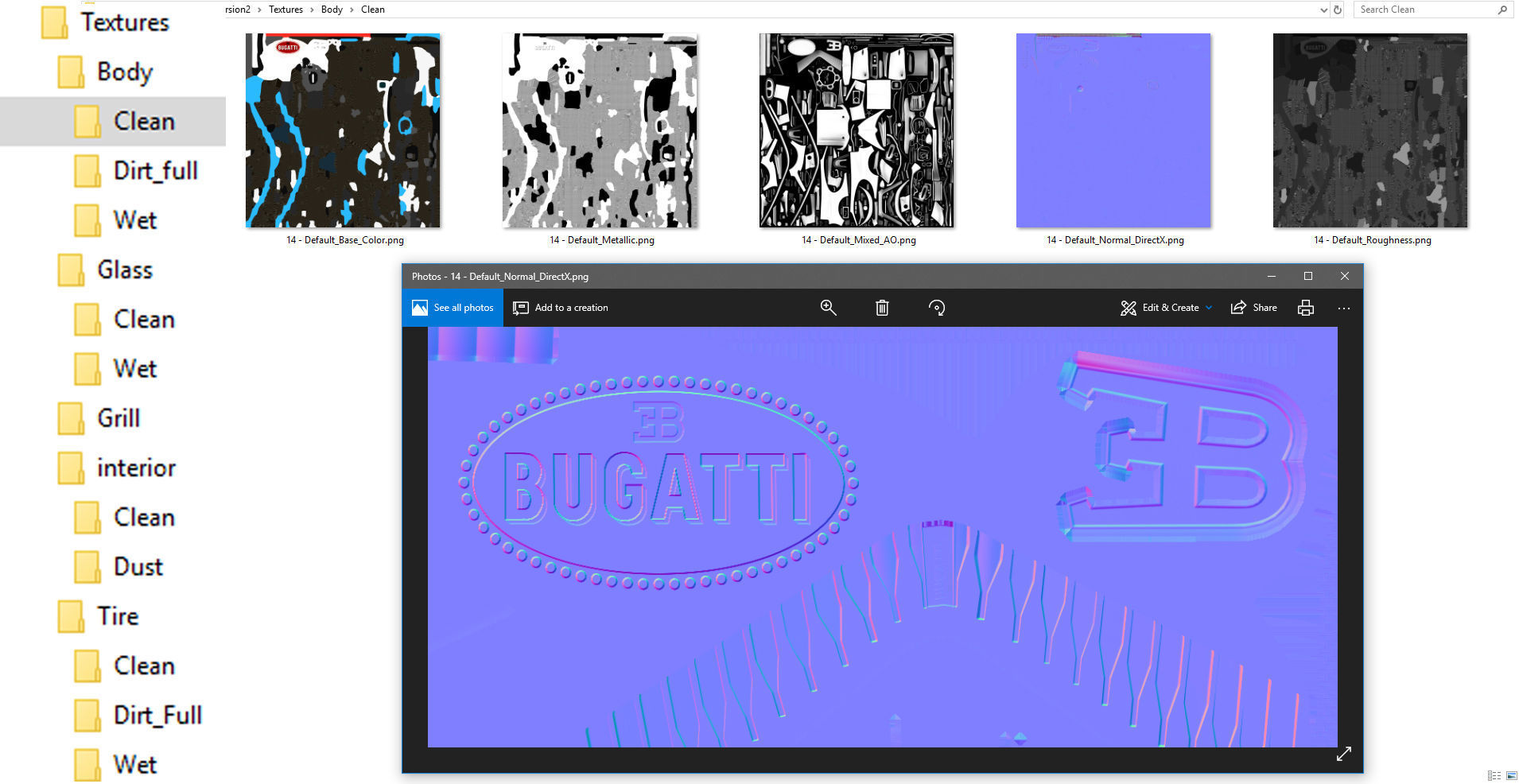Image resolution: width=1519 pixels, height=784 pixels.
Task: Expand the chevron after Body in breadcrumb
Action: [x=352, y=10]
